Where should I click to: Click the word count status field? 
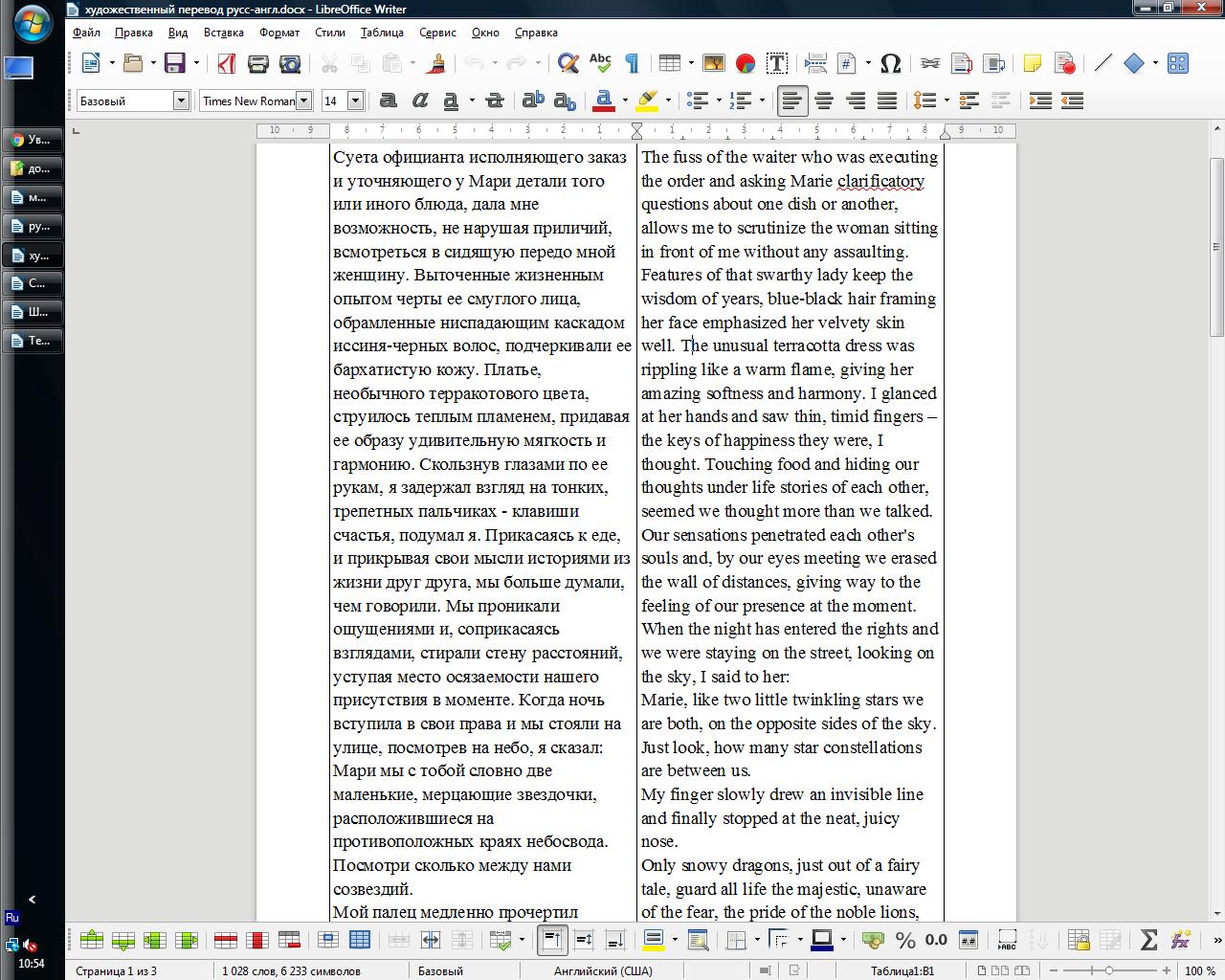291,970
